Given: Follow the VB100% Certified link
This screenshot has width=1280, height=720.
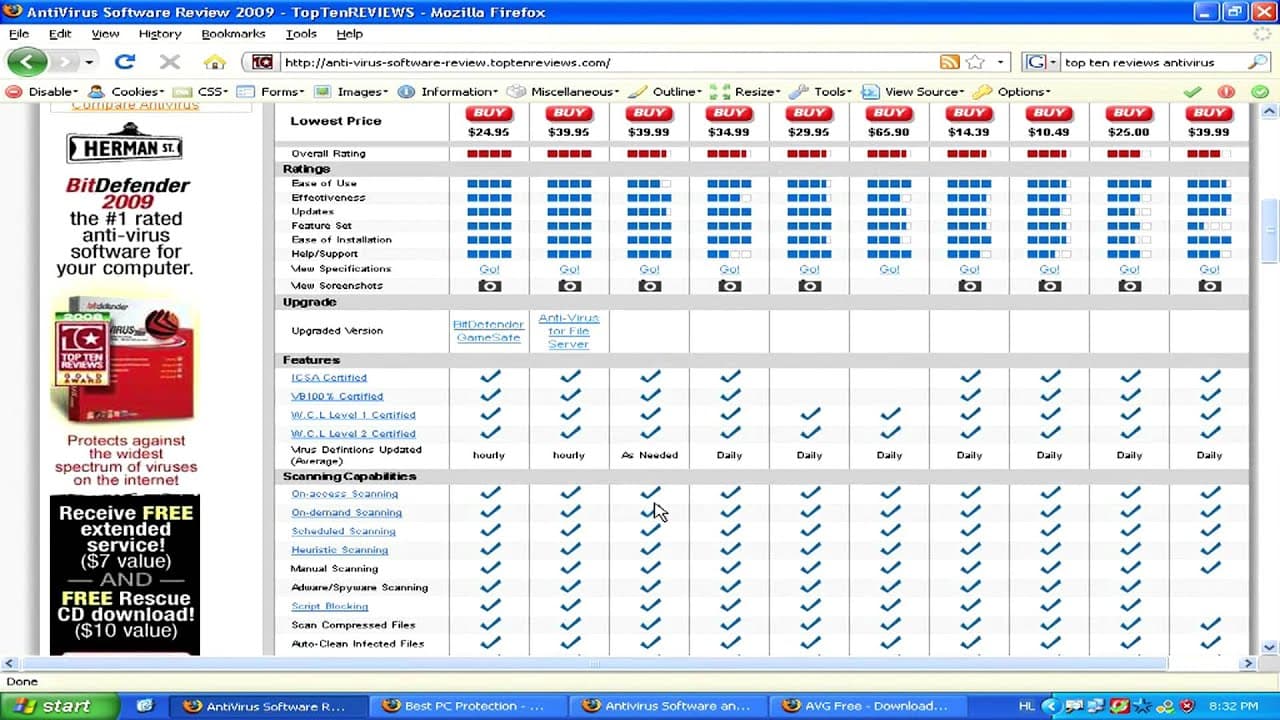Looking at the screenshot, I should (337, 396).
